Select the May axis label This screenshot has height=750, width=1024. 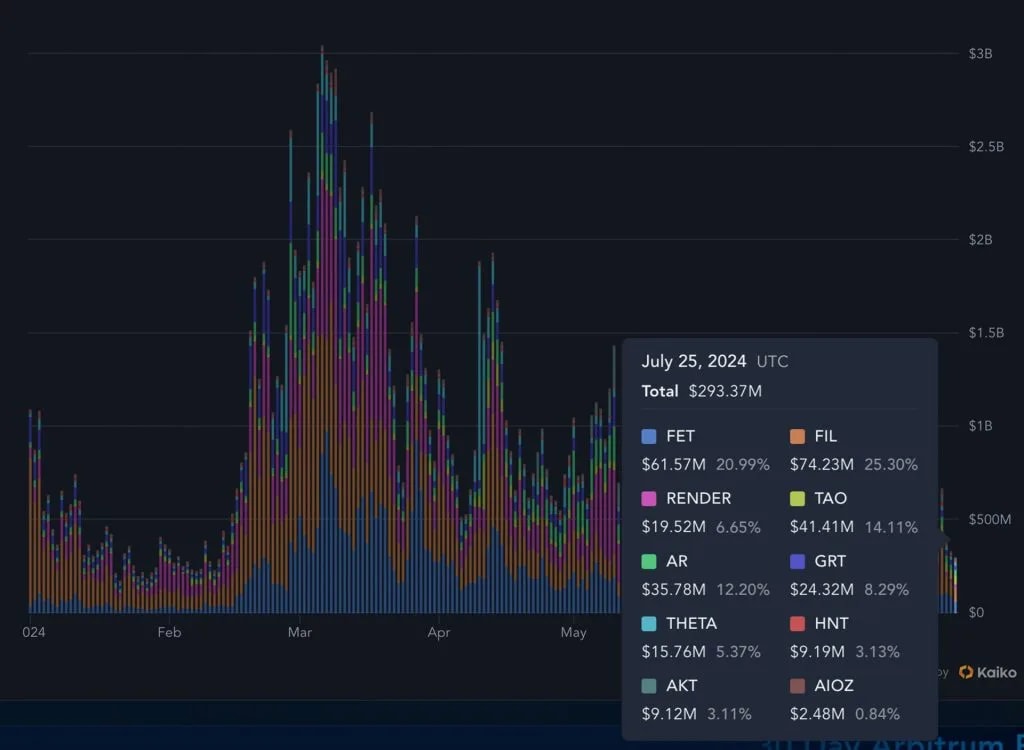pyautogui.click(x=573, y=632)
